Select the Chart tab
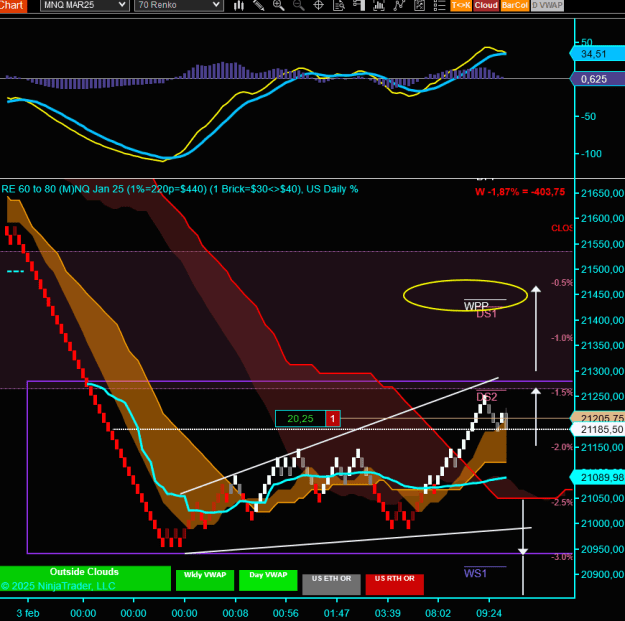The image size is (625, 621). [x=13, y=6]
